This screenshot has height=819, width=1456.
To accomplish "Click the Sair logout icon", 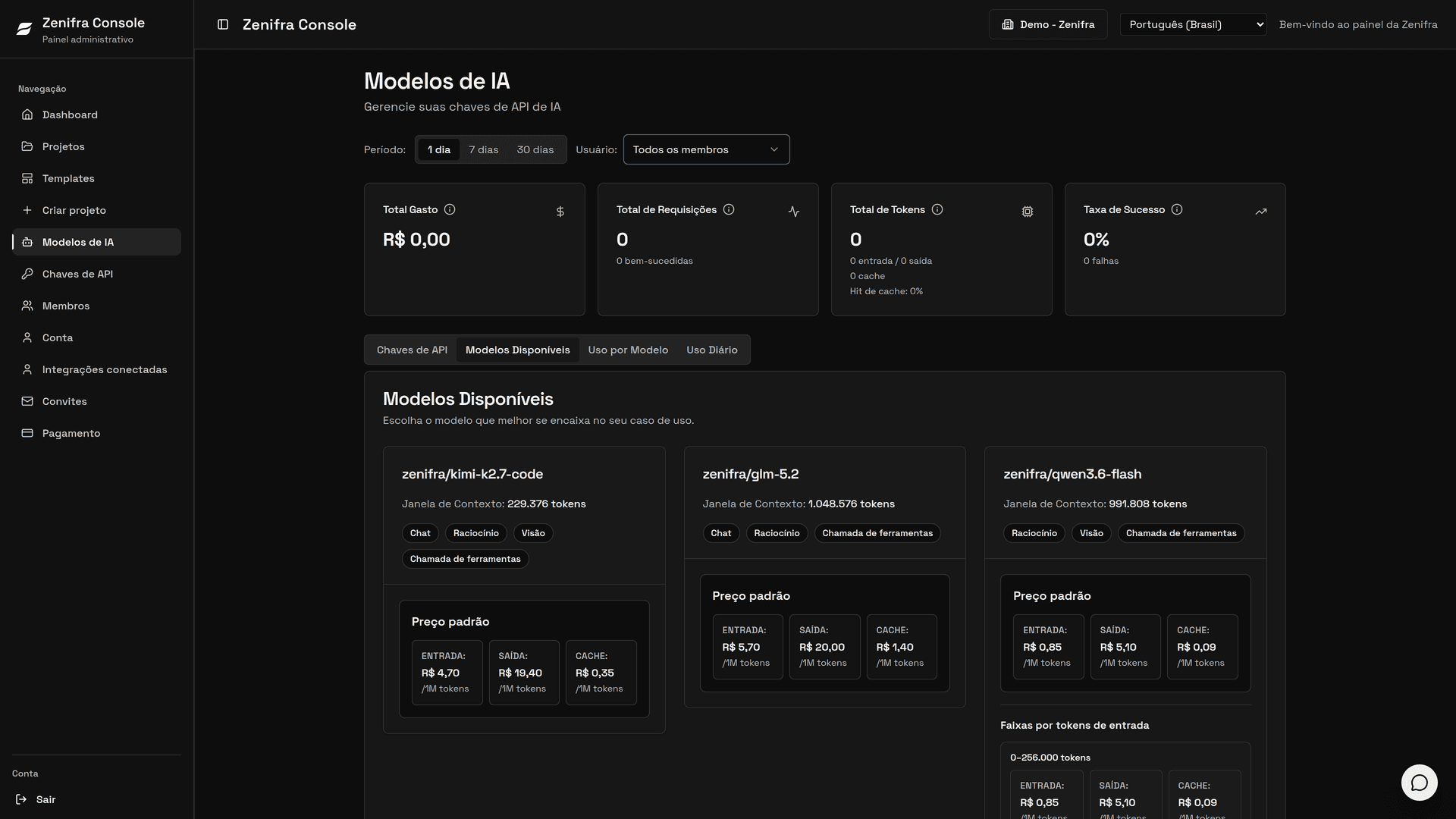I will tap(21, 799).
